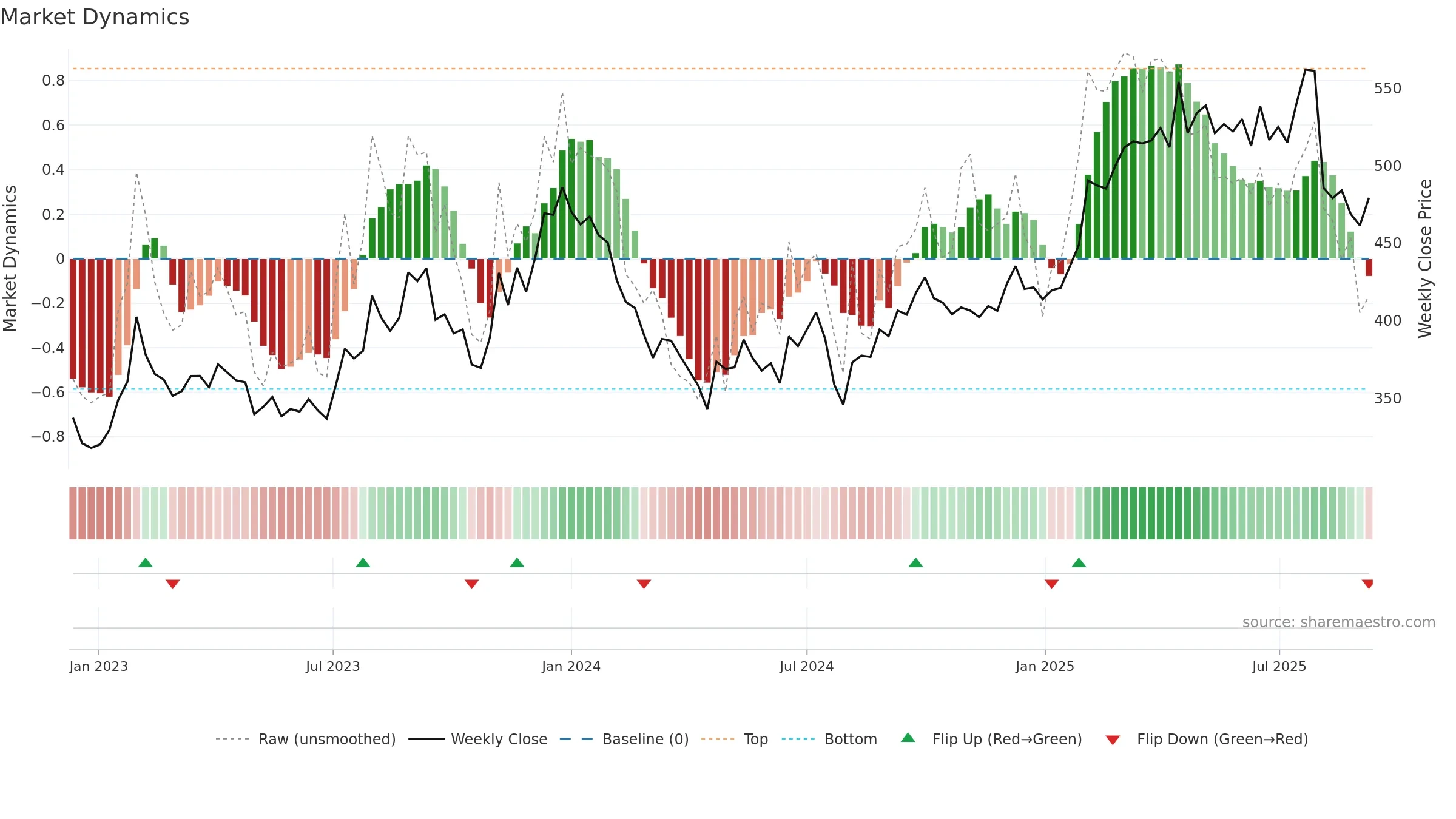Select the flip-up marker just after Jul 2023

click(x=363, y=562)
